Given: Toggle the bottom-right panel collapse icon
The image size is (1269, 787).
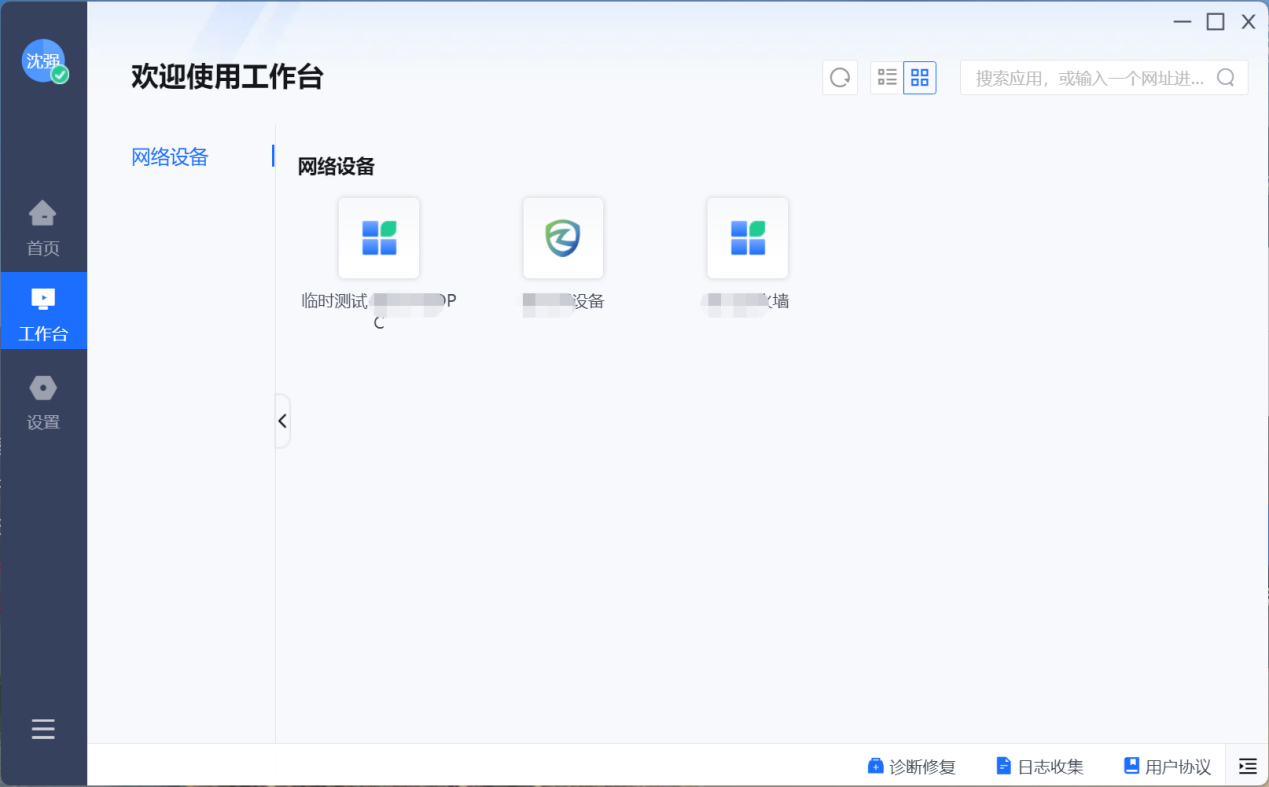Looking at the screenshot, I should pos(1247,766).
